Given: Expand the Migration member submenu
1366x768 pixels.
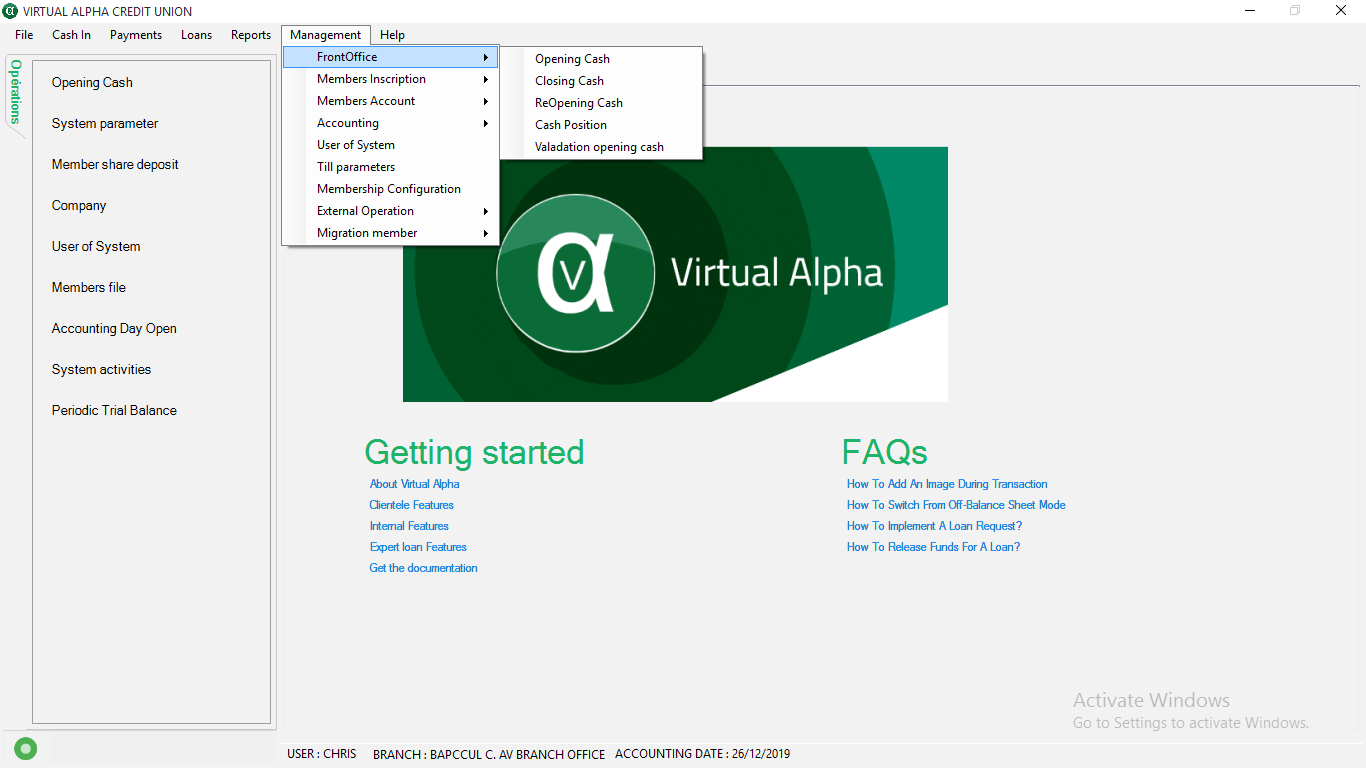Looking at the screenshot, I should click(391, 233).
